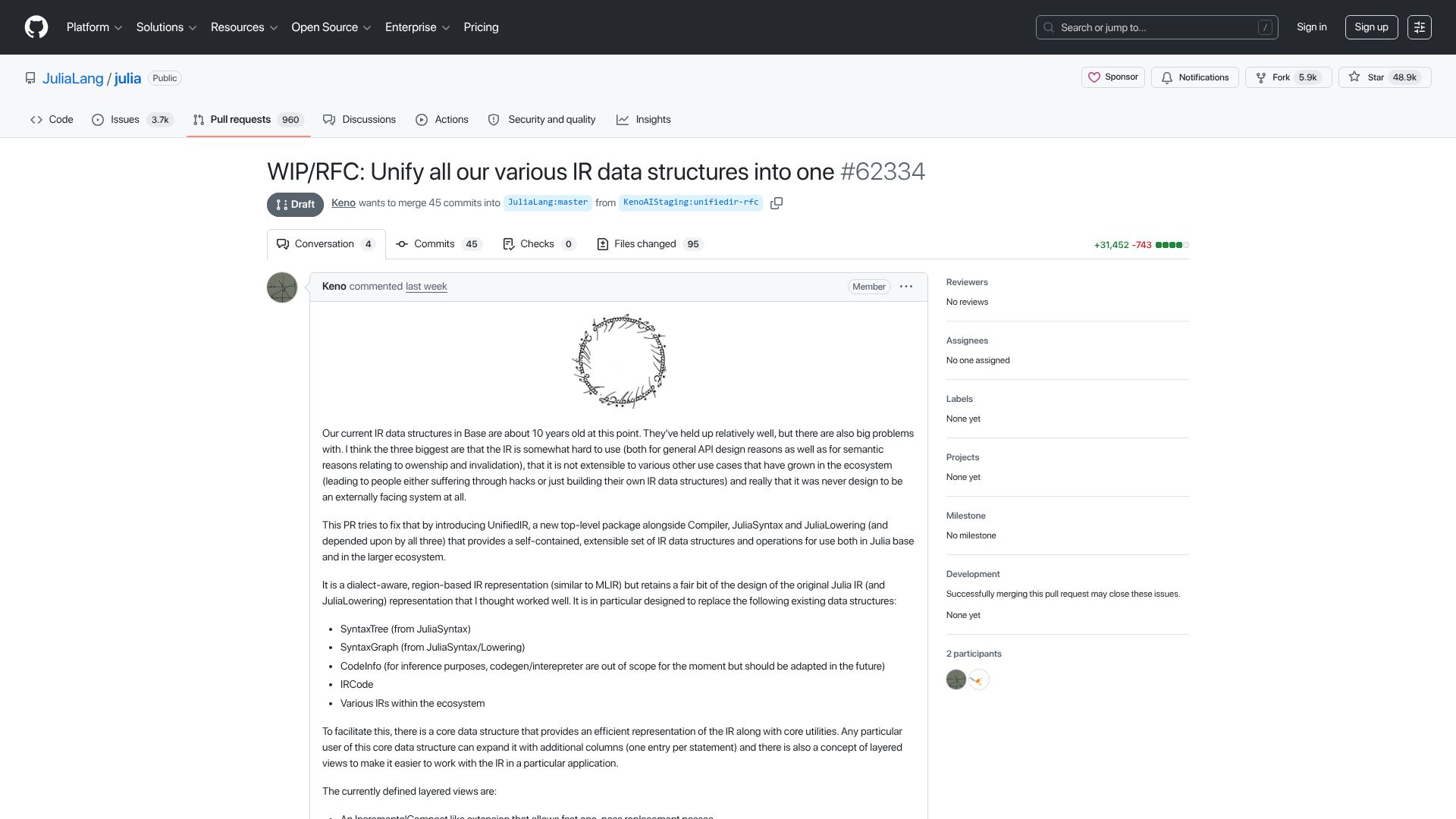Copy the head branch name icon
The width and height of the screenshot is (1456, 819).
point(777,203)
